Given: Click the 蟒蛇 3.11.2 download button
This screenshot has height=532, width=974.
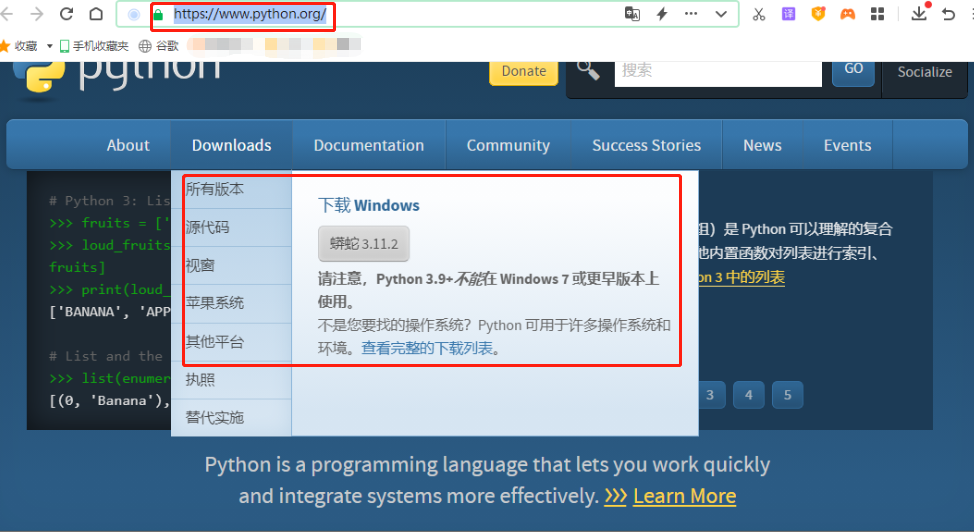Looking at the screenshot, I should coord(364,244).
